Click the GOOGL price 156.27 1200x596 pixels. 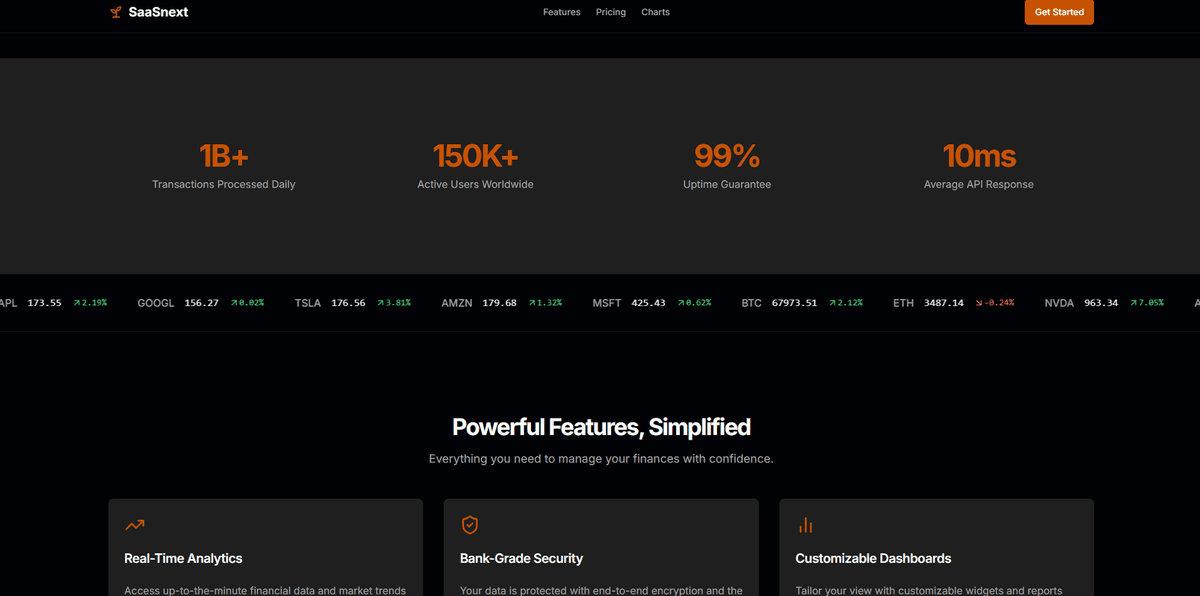(202, 303)
